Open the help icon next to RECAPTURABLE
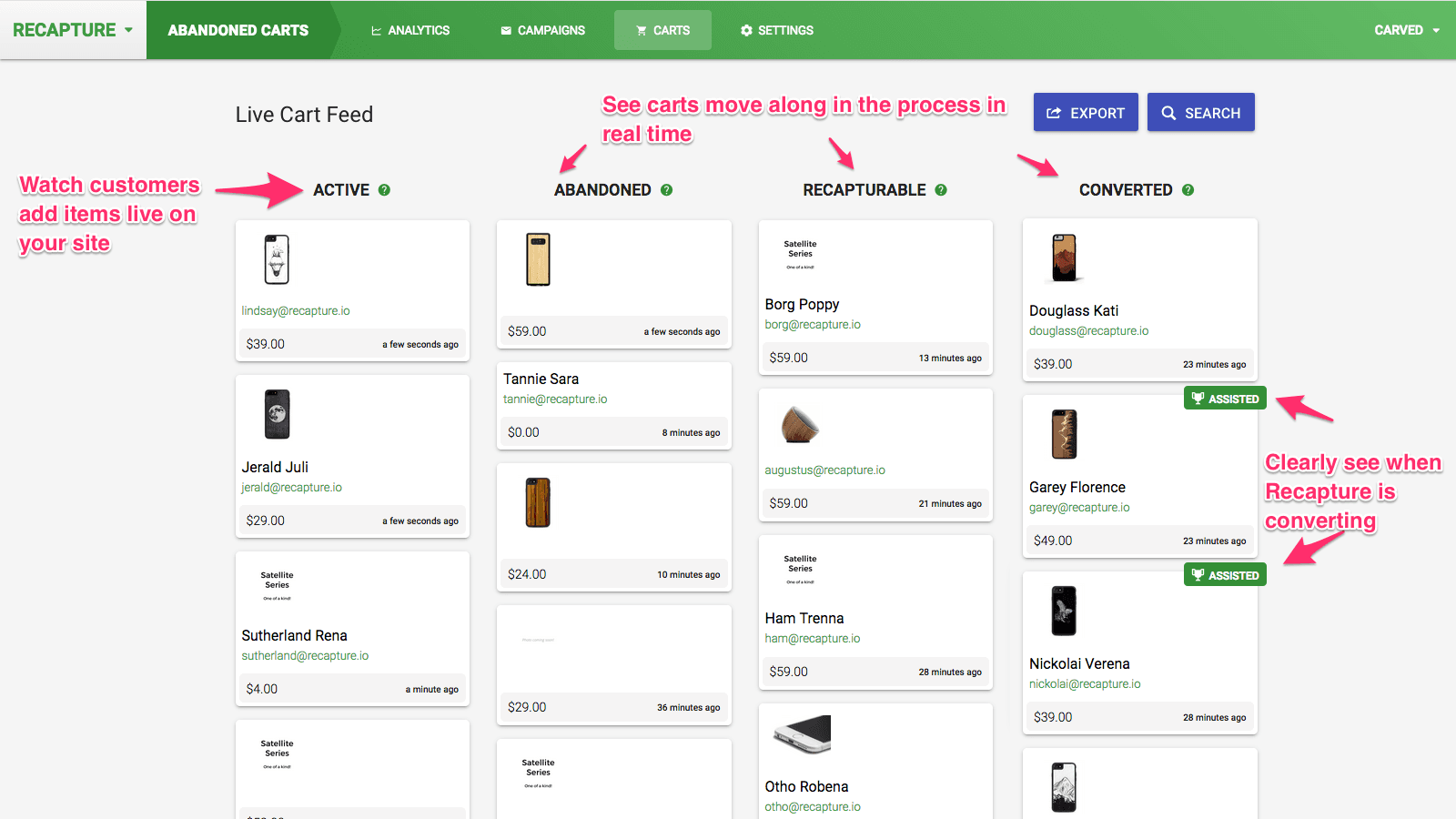This screenshot has width=1456, height=819. [x=941, y=189]
